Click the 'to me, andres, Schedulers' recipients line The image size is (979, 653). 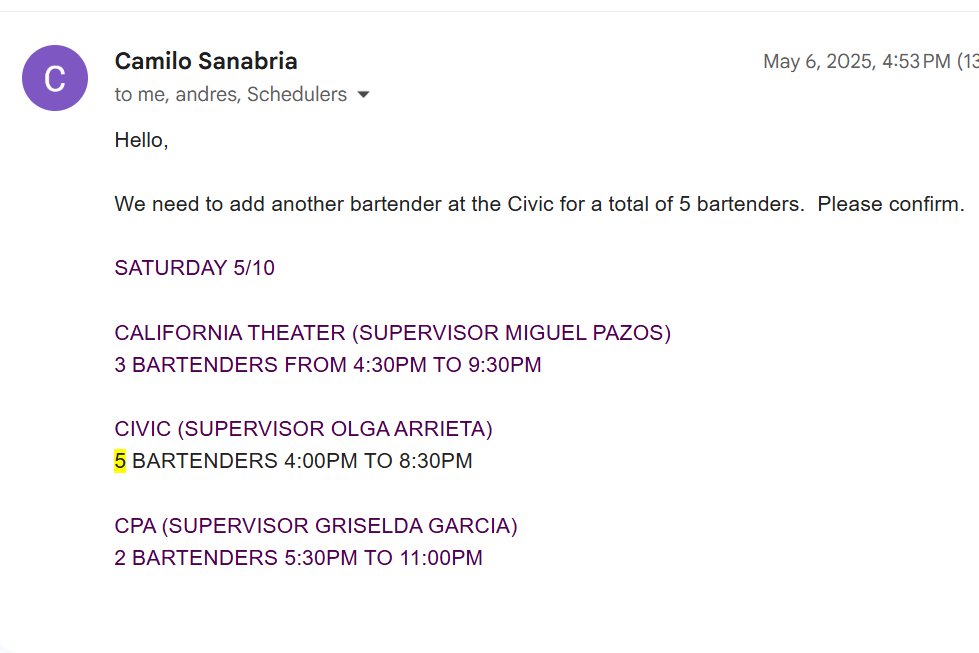[x=230, y=95]
